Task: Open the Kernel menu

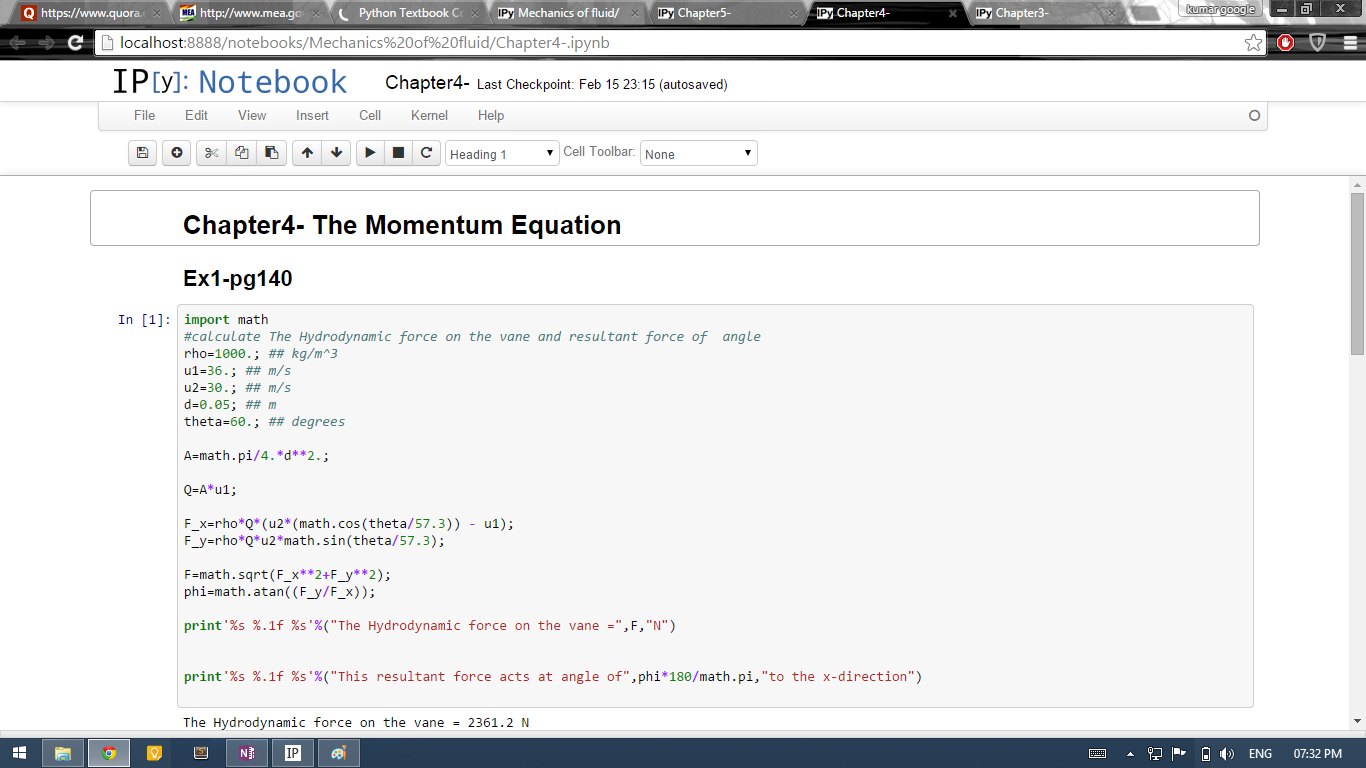Action: click(429, 115)
